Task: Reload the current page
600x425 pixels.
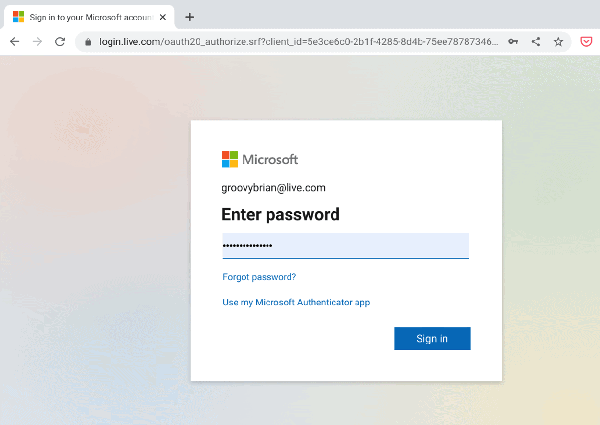Action: (x=60, y=42)
